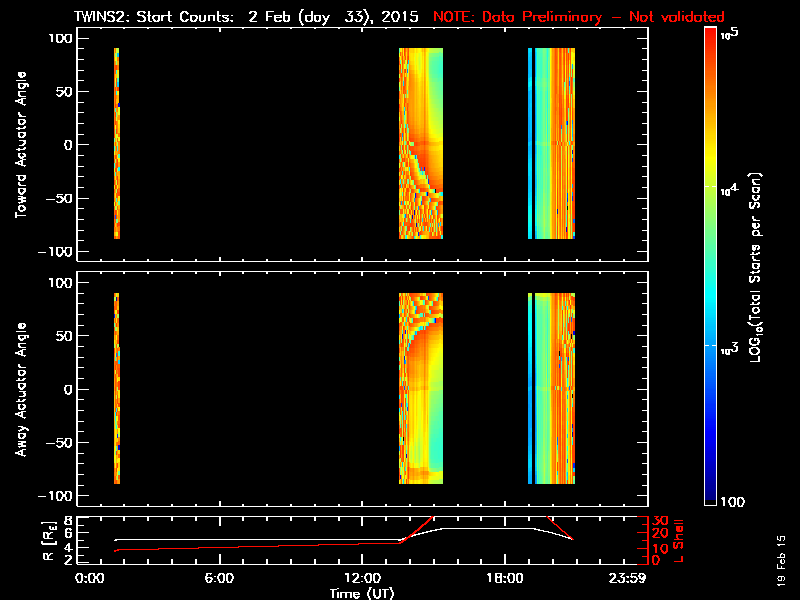800x600 pixels.
Task: Click the 'R [RE]' axis label
Action: tap(49, 540)
